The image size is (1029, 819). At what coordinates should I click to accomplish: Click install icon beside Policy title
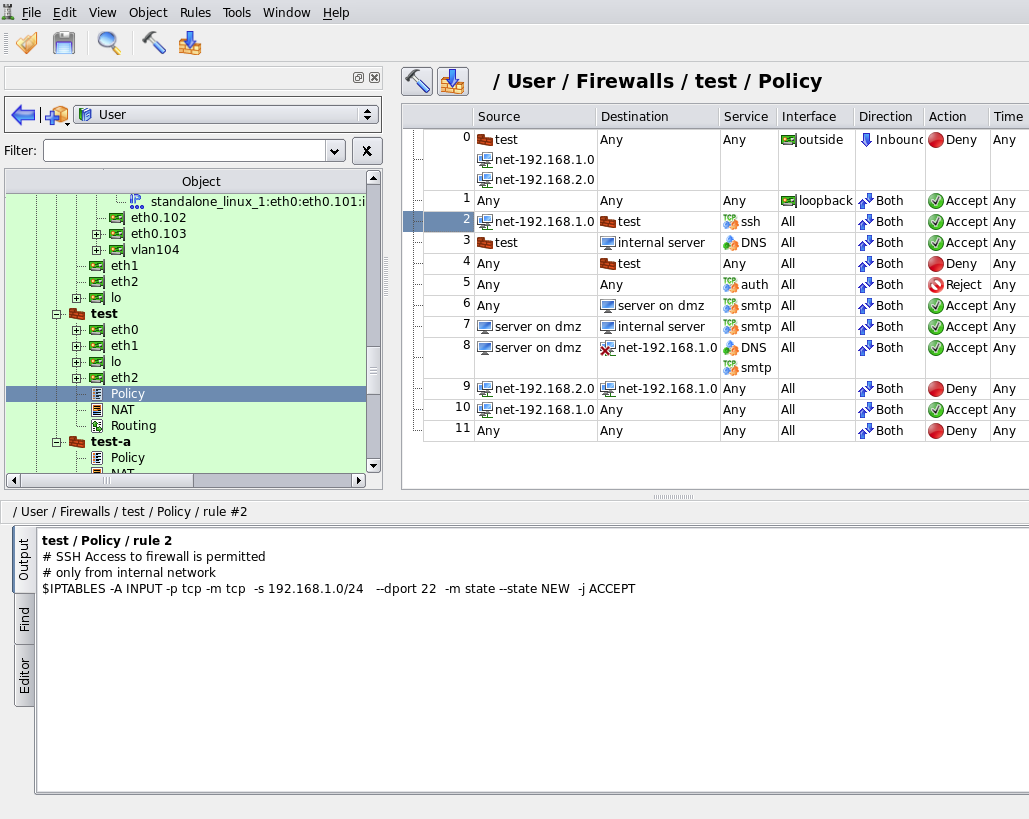click(453, 82)
